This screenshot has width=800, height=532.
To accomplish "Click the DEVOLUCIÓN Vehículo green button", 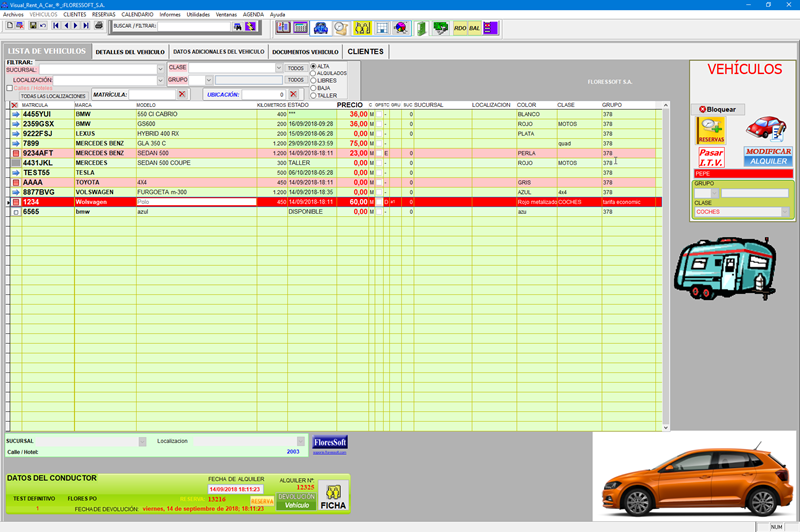I will click(296, 501).
